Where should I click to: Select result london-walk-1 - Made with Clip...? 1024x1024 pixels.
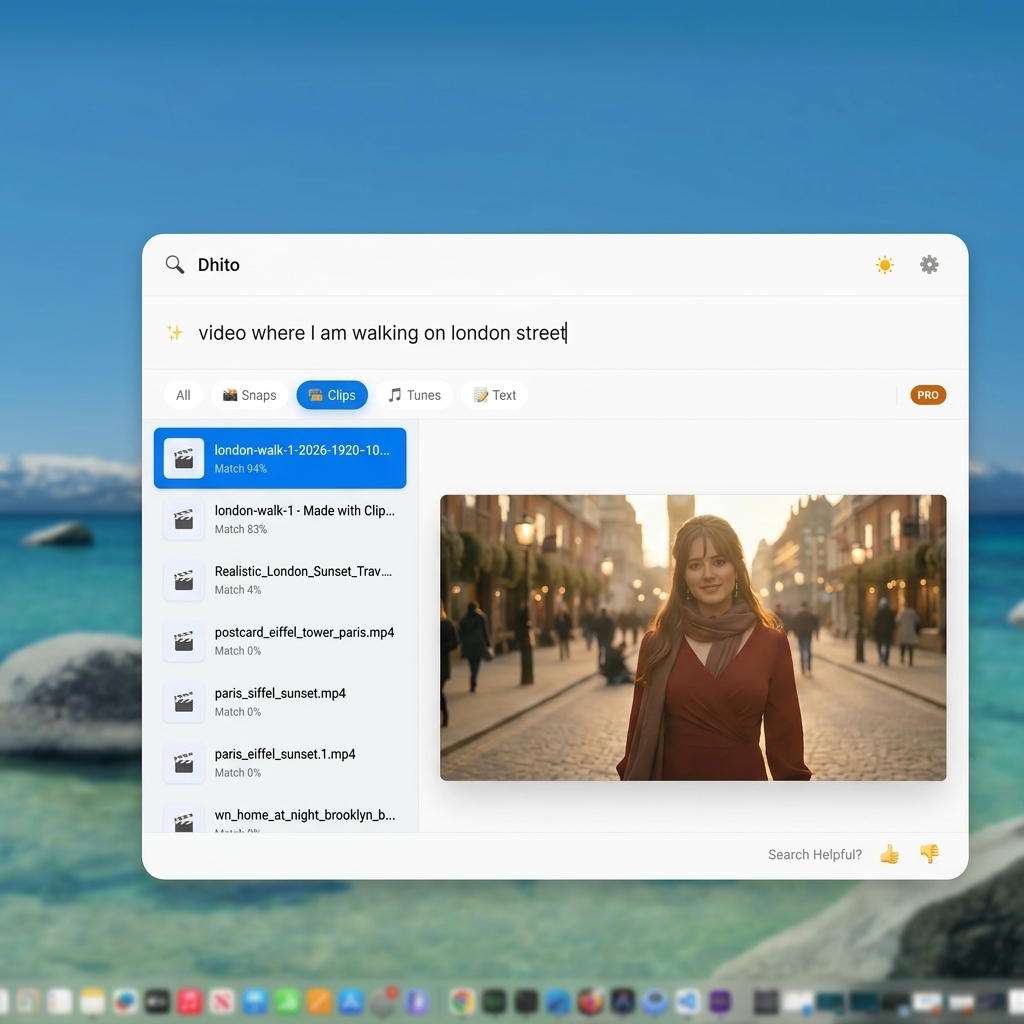[x=280, y=519]
